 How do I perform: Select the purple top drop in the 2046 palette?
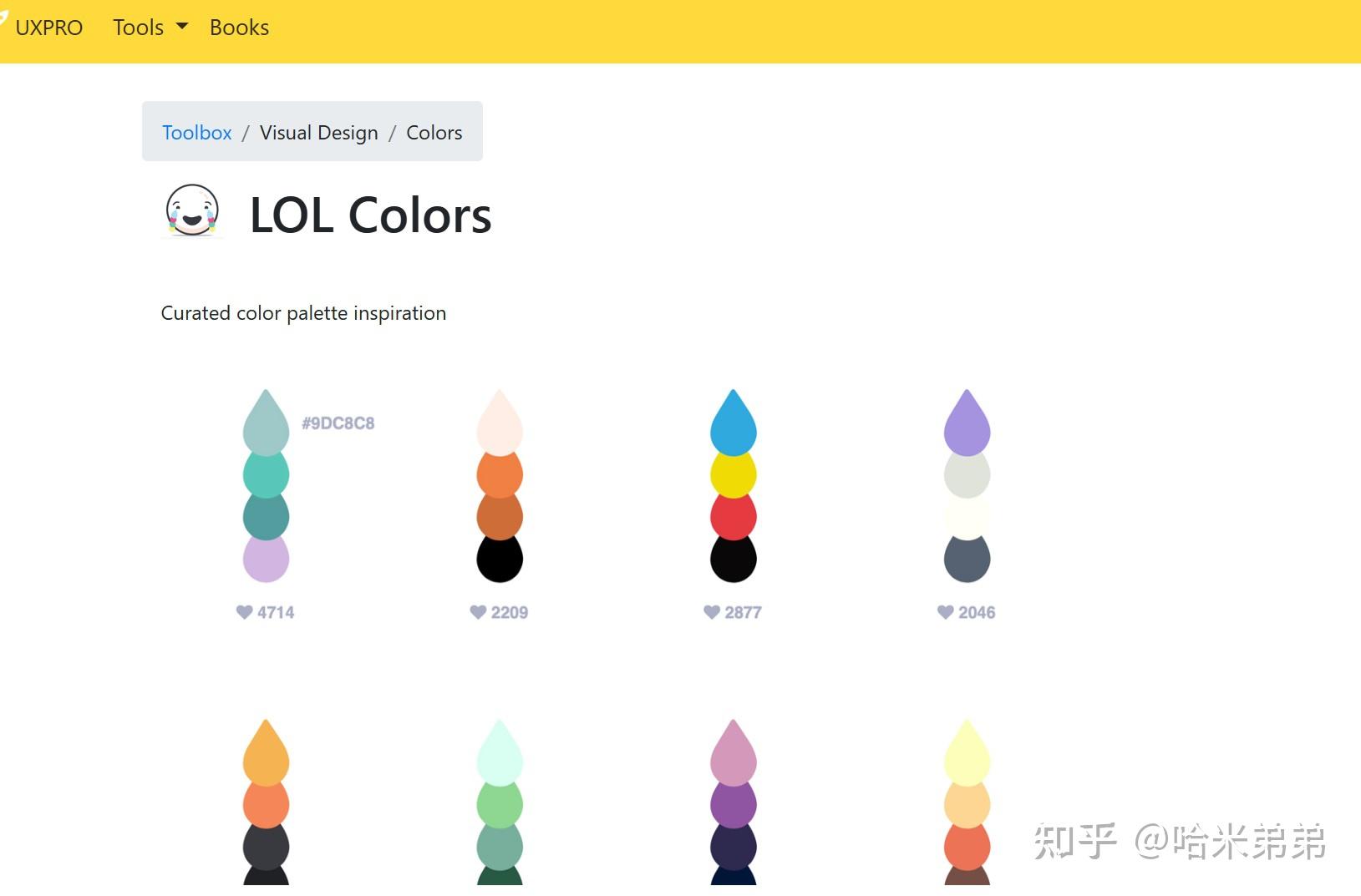(x=967, y=424)
